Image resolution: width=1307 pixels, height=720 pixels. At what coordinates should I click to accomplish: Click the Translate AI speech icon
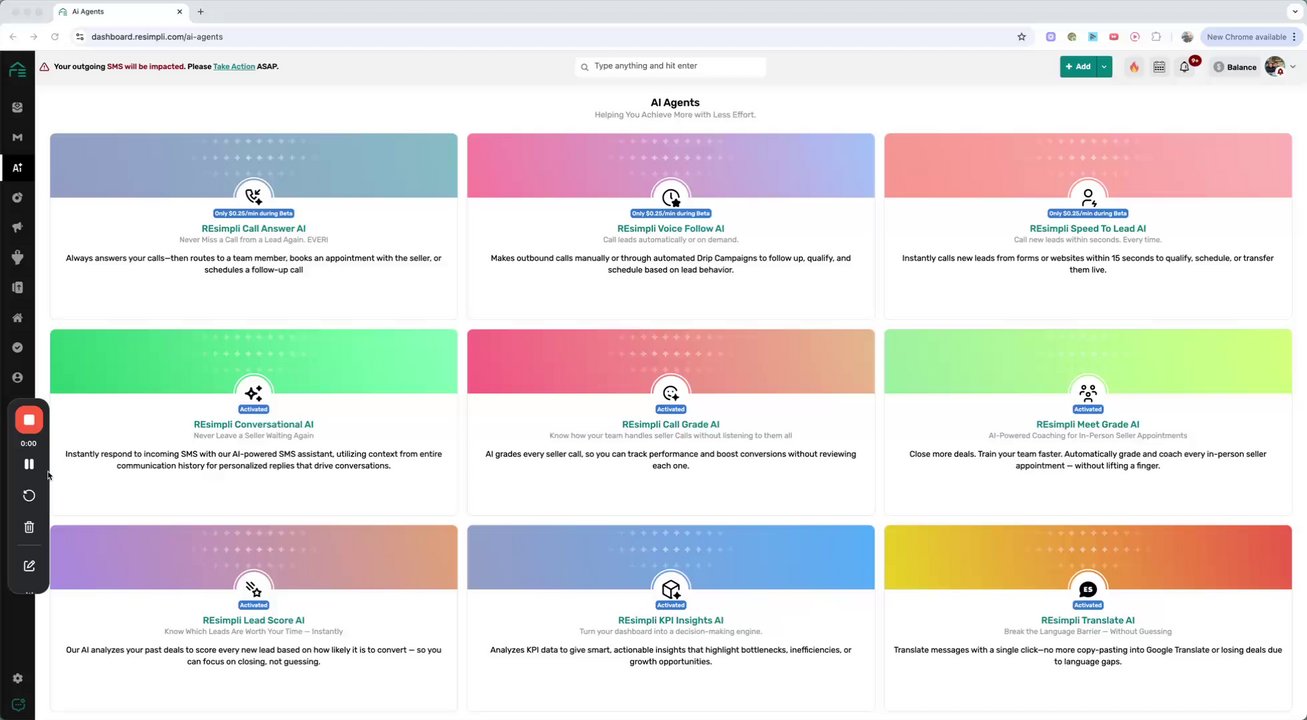pos(1088,589)
